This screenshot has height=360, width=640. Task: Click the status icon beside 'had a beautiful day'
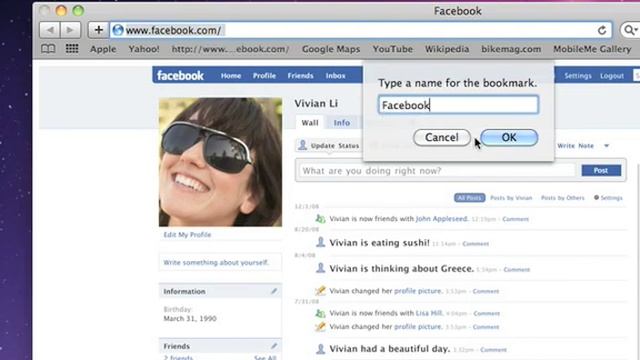point(321,349)
